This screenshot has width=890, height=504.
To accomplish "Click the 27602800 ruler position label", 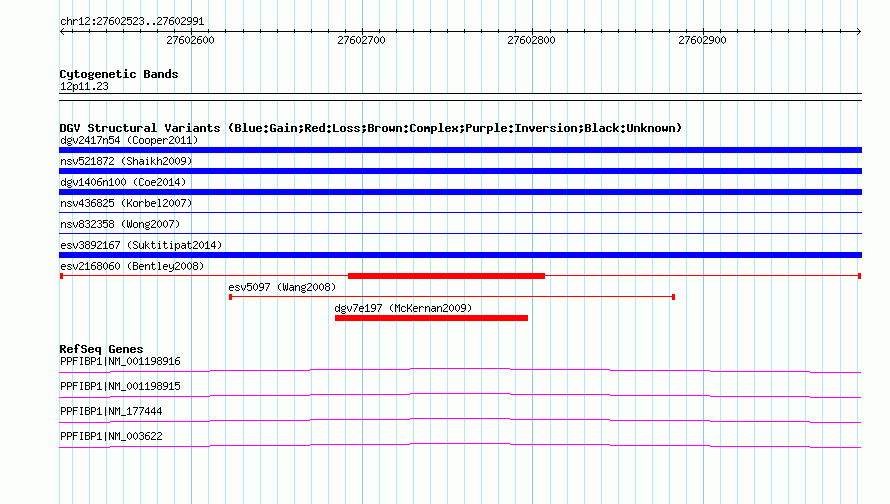I will 531,40.
